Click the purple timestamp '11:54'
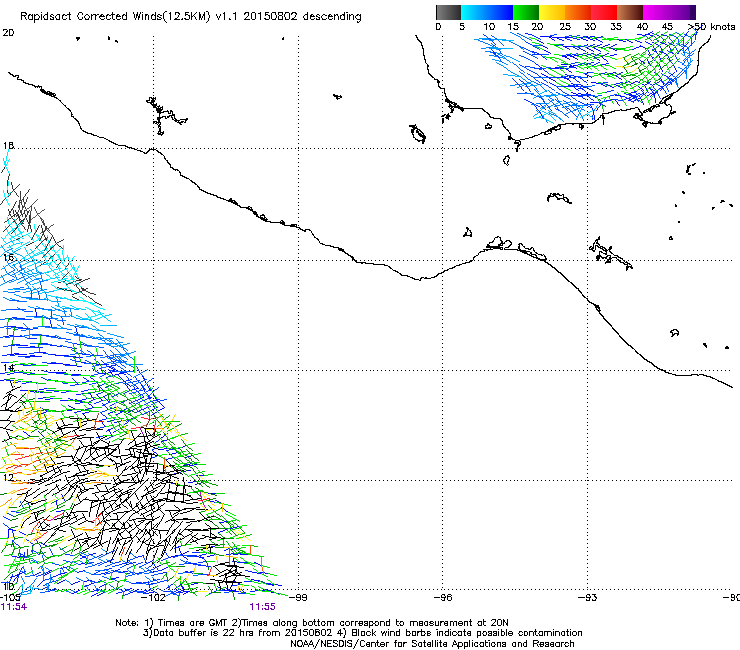This screenshot has height=650, width=740. pyautogui.click(x=14, y=607)
